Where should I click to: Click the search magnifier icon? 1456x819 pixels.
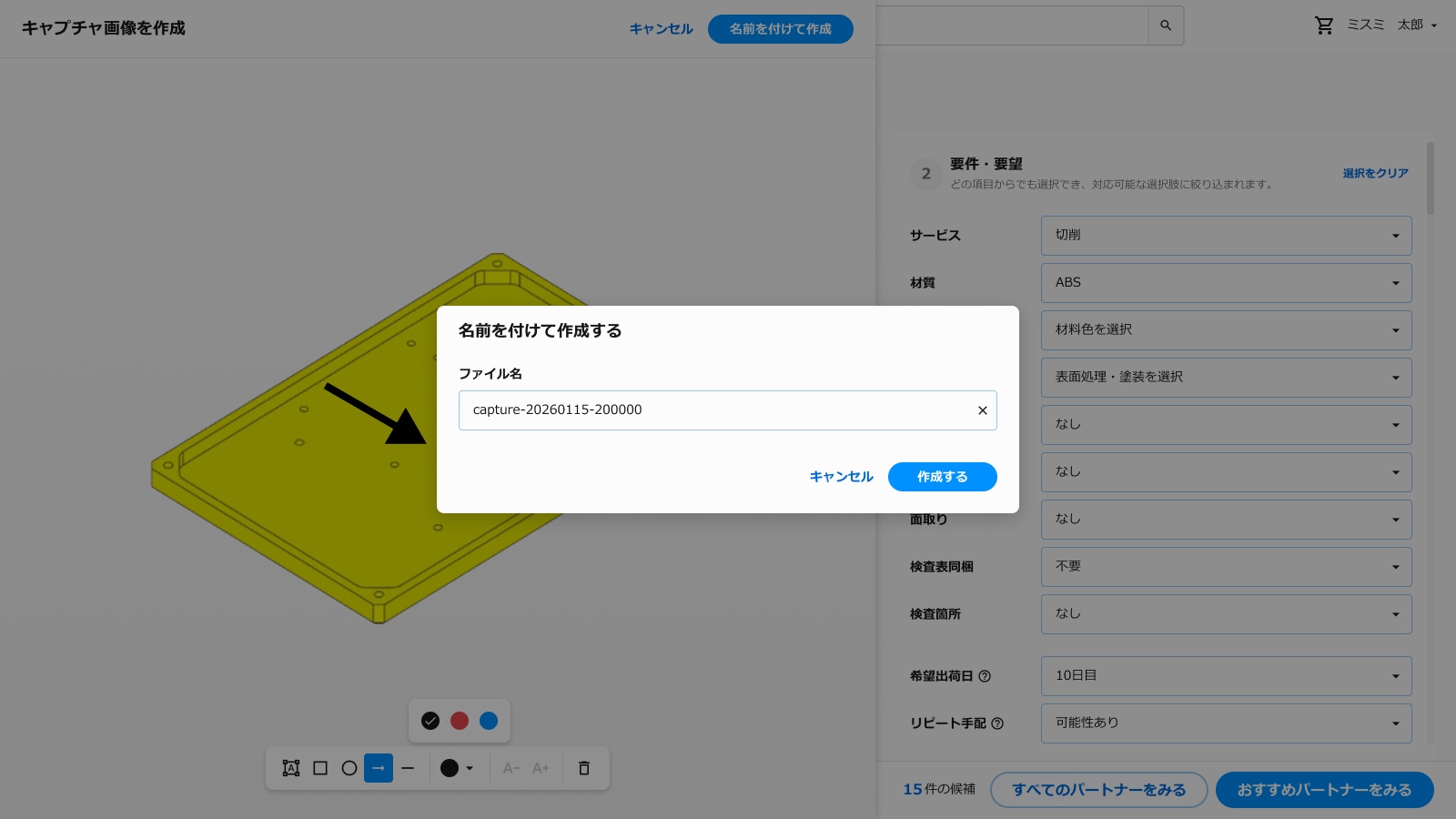tap(1166, 25)
